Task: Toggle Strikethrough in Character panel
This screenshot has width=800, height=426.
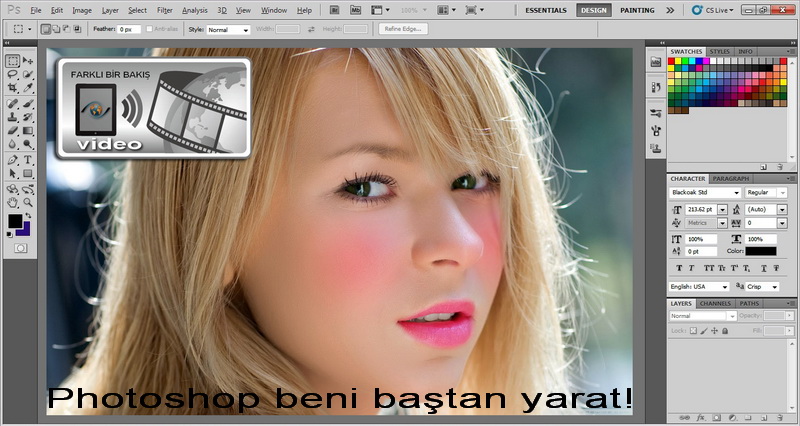Action: (776, 268)
